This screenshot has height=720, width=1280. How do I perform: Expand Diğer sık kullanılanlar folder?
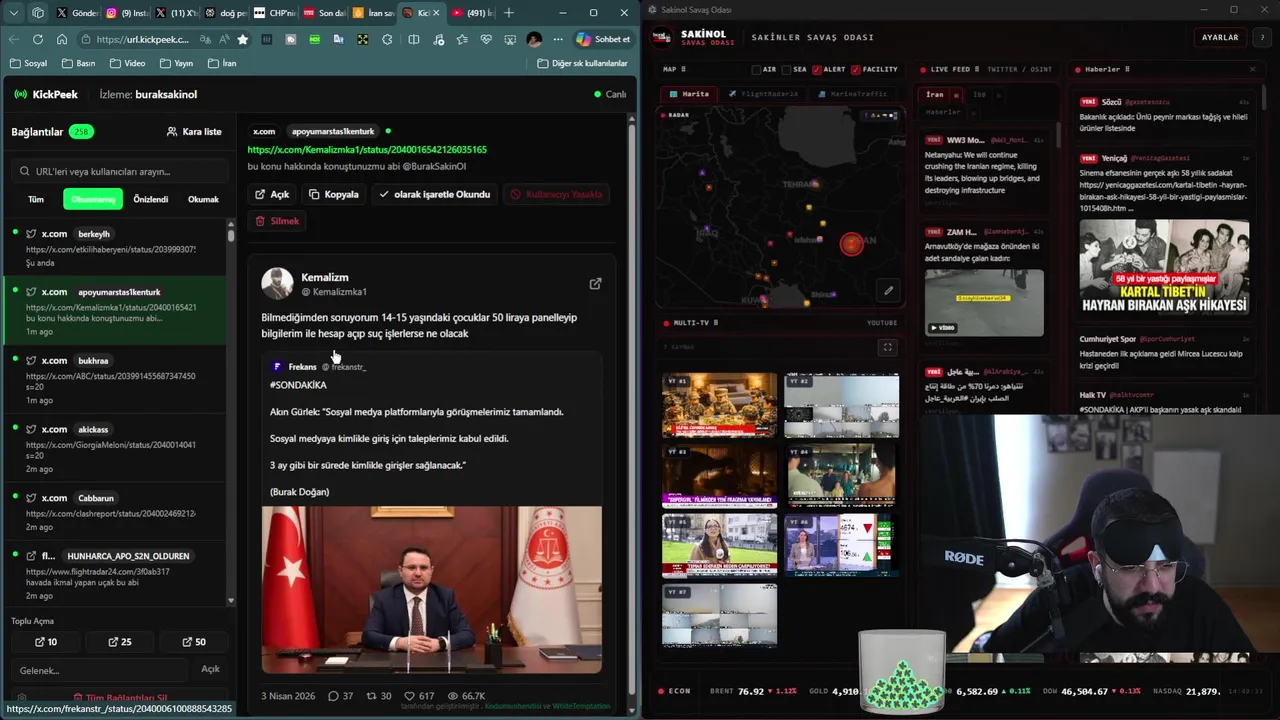[582, 63]
